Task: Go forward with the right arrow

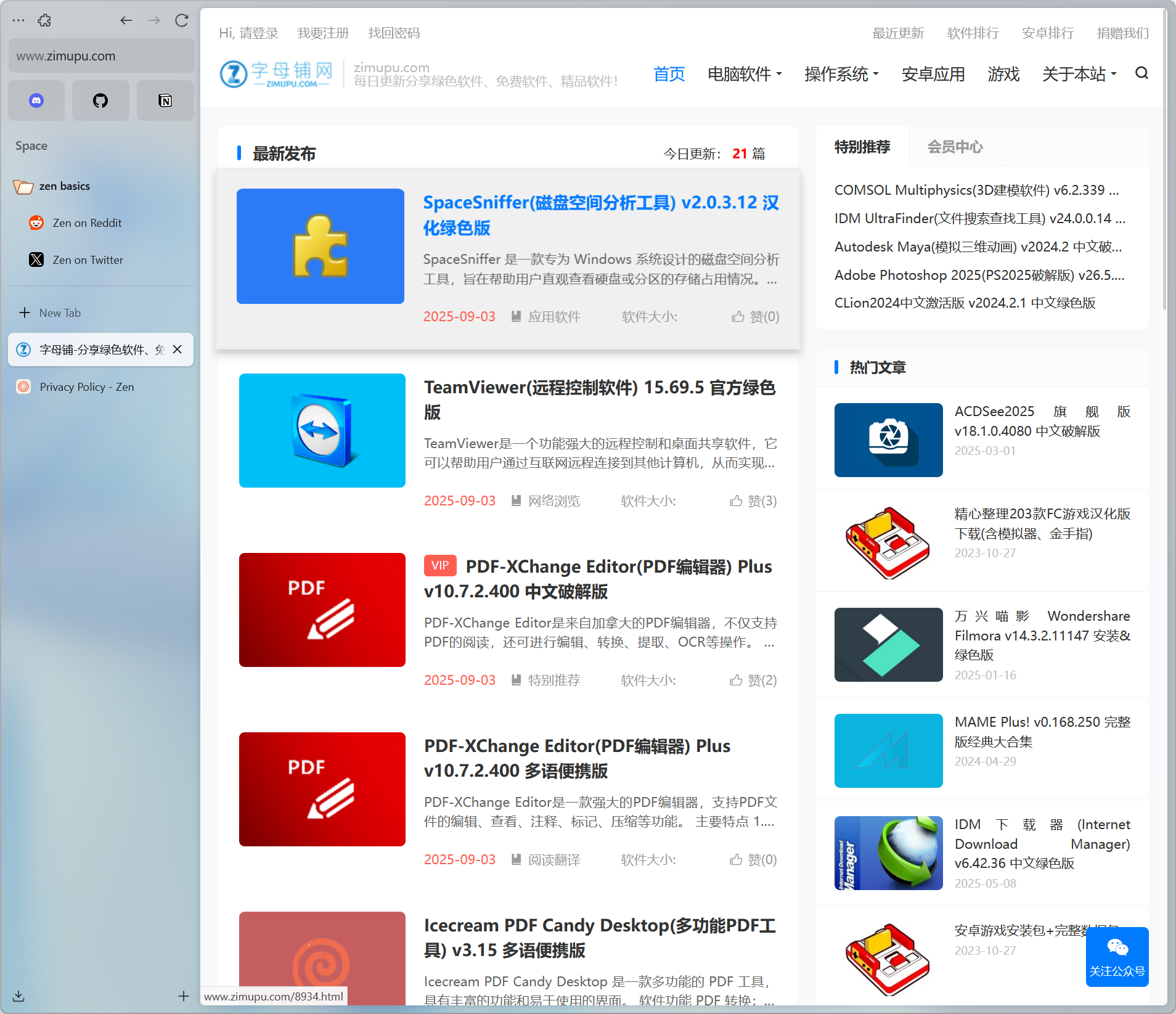Action: tap(154, 20)
